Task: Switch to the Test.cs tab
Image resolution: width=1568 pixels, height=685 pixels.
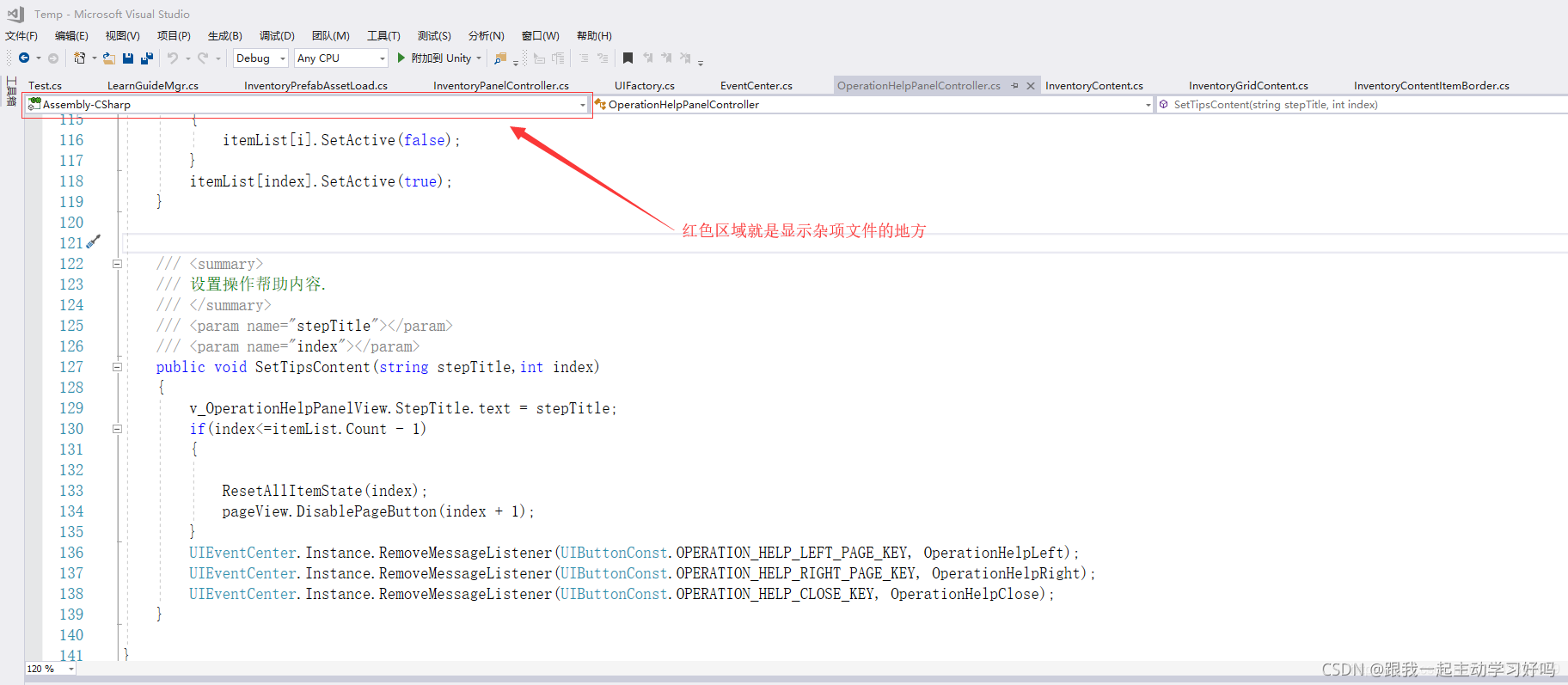Action: coord(45,86)
